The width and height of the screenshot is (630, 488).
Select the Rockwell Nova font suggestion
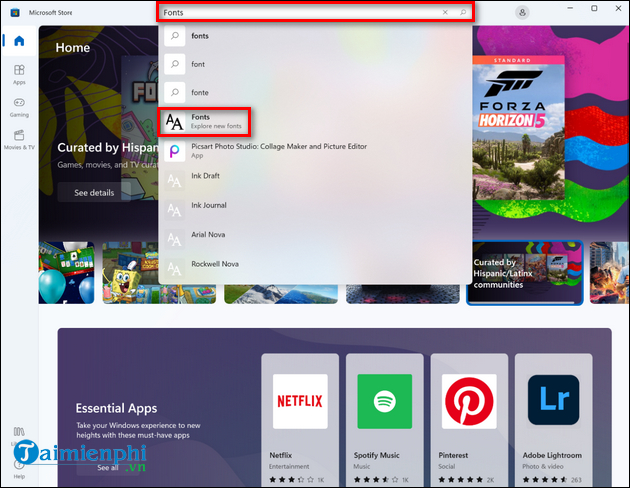[315, 268]
